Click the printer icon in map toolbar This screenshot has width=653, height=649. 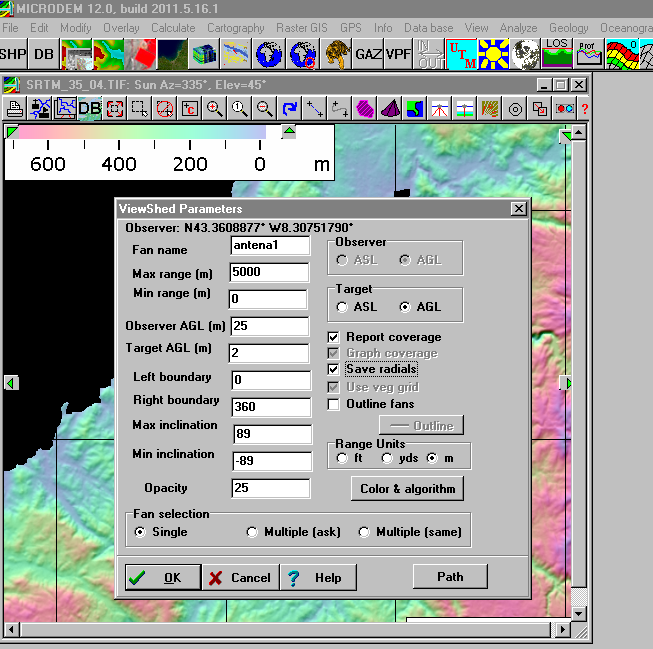[x=15, y=109]
